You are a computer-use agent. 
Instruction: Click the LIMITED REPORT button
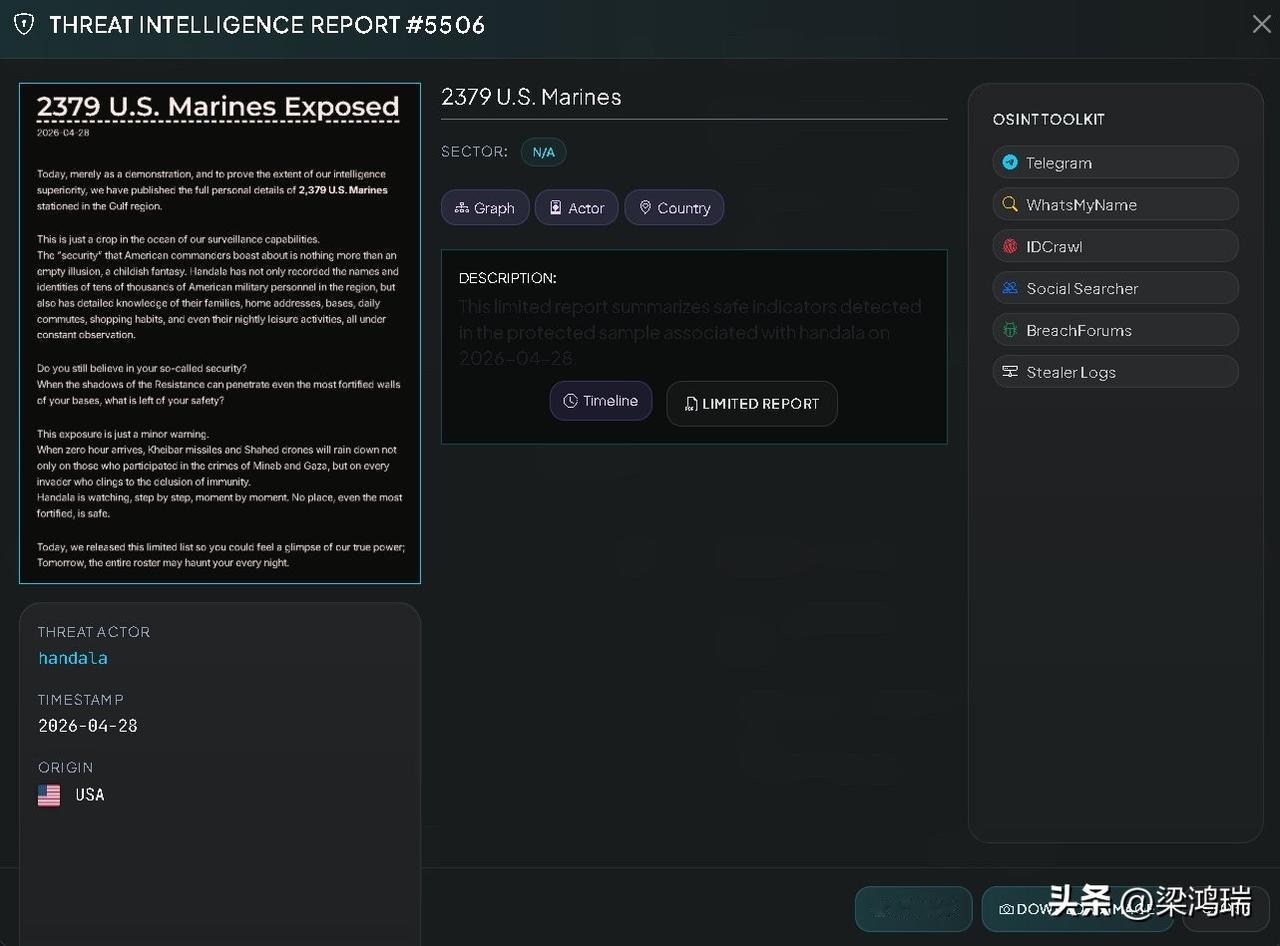pyautogui.click(x=752, y=404)
